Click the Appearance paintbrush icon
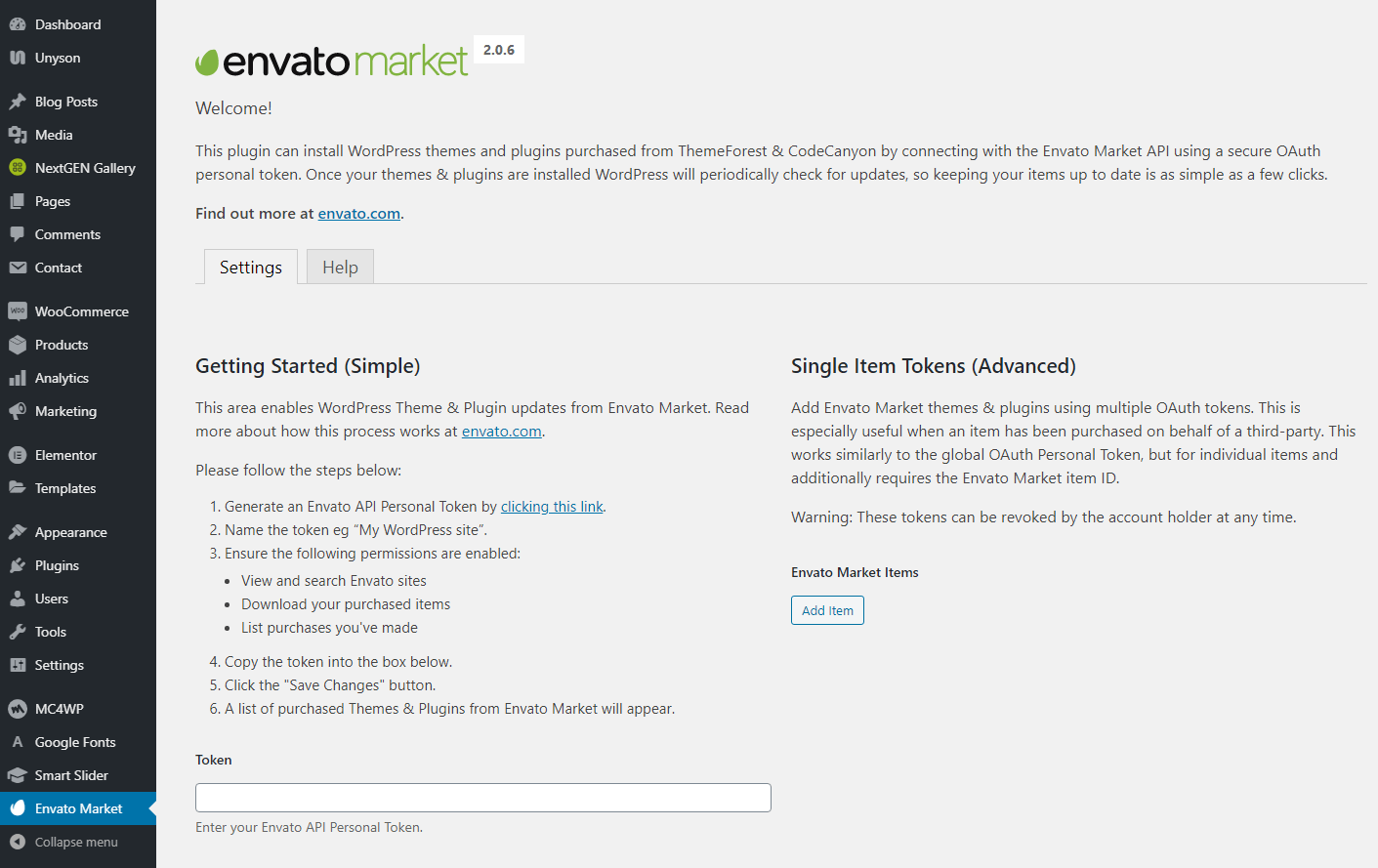1378x868 pixels. 18,532
